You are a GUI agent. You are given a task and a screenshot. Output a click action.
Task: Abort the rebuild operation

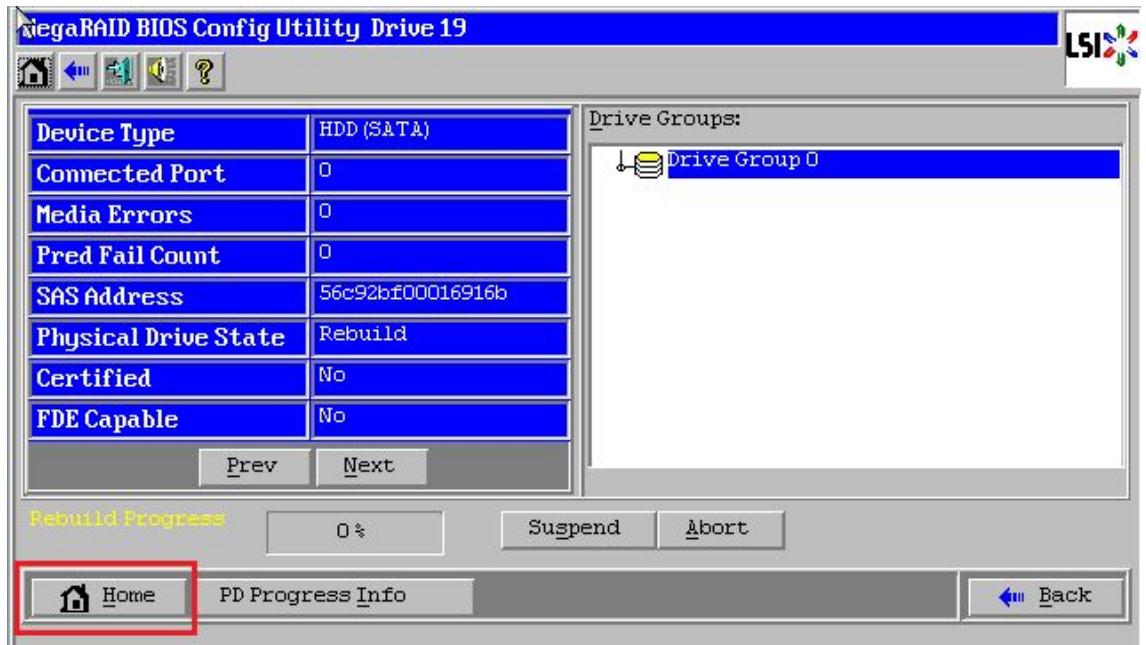coord(719,529)
